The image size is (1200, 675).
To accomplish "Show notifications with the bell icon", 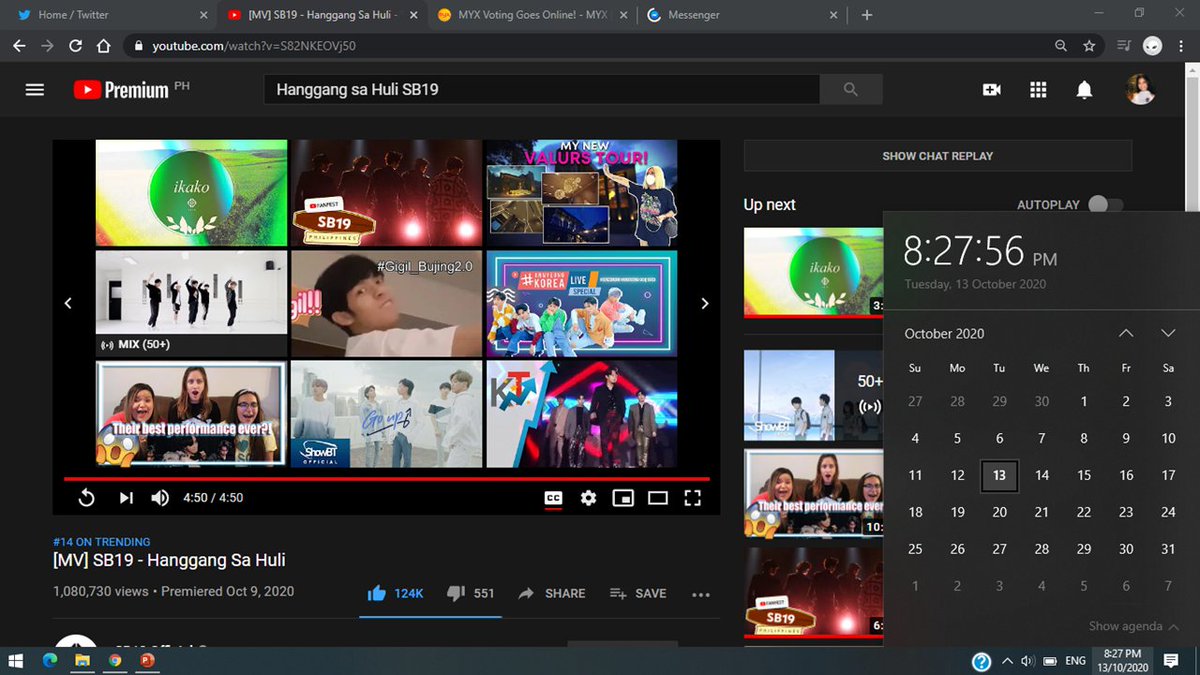I will click(x=1084, y=90).
